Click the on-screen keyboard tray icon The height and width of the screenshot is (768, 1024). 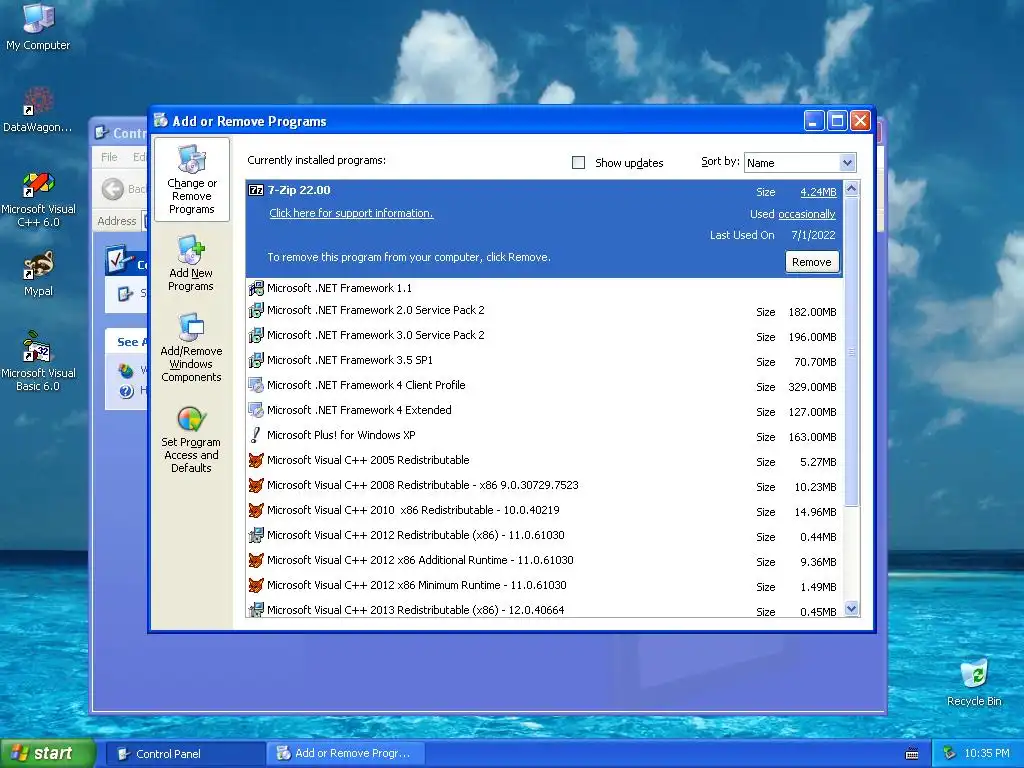click(x=912, y=754)
